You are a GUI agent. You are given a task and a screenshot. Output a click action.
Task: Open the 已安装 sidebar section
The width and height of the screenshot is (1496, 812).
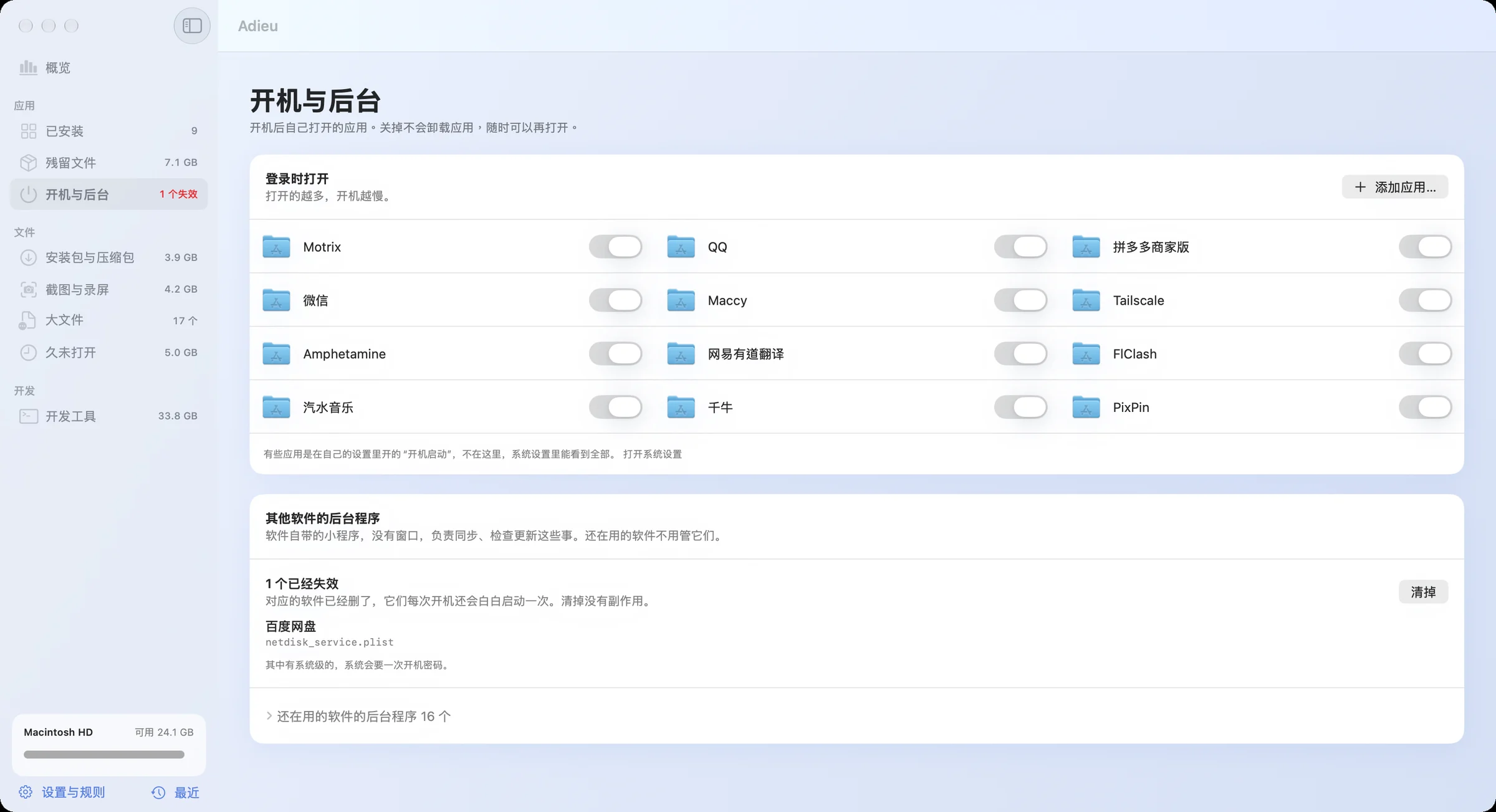(108, 131)
